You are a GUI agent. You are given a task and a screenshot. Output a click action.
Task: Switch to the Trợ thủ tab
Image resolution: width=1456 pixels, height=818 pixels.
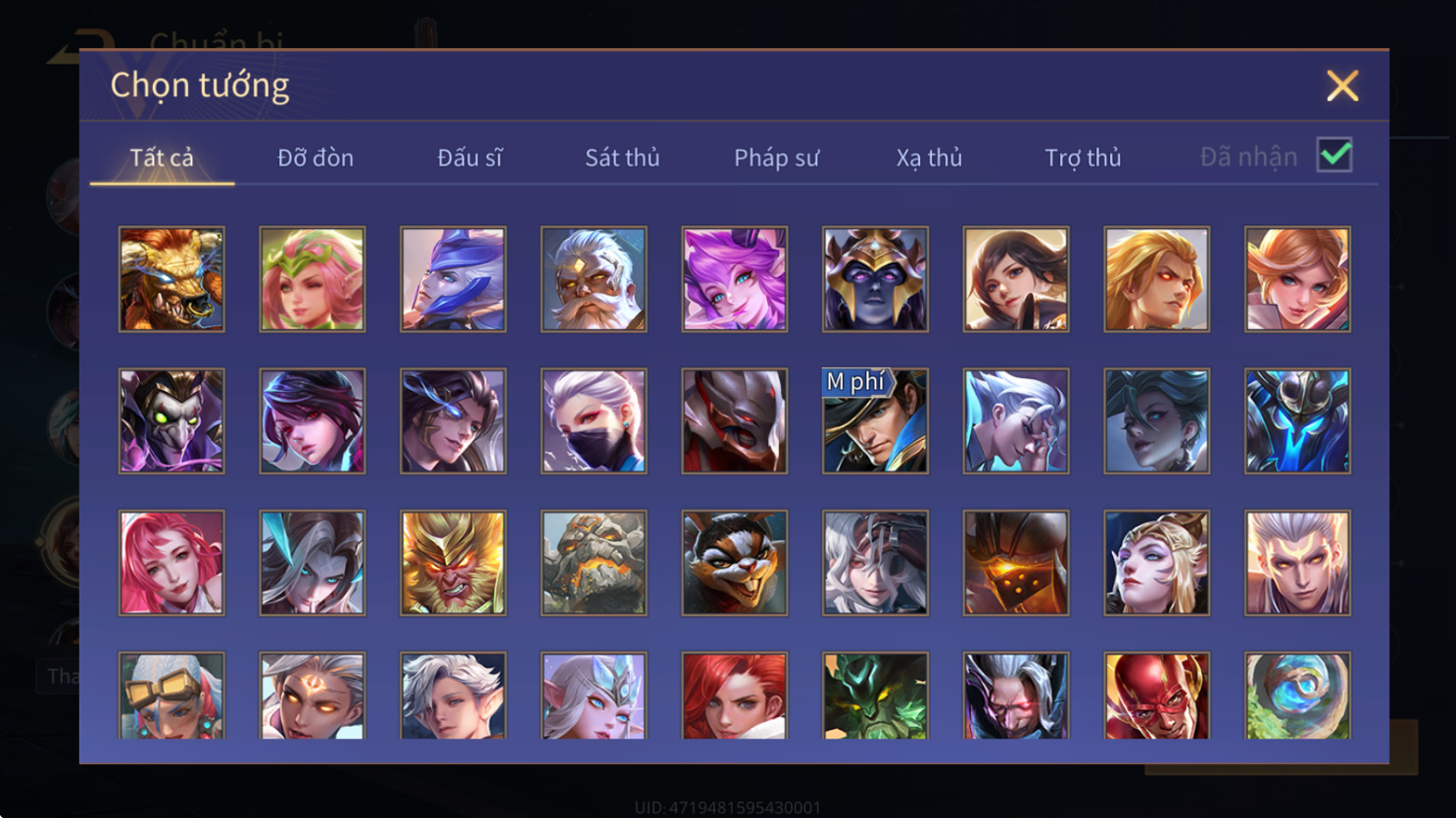click(1083, 158)
